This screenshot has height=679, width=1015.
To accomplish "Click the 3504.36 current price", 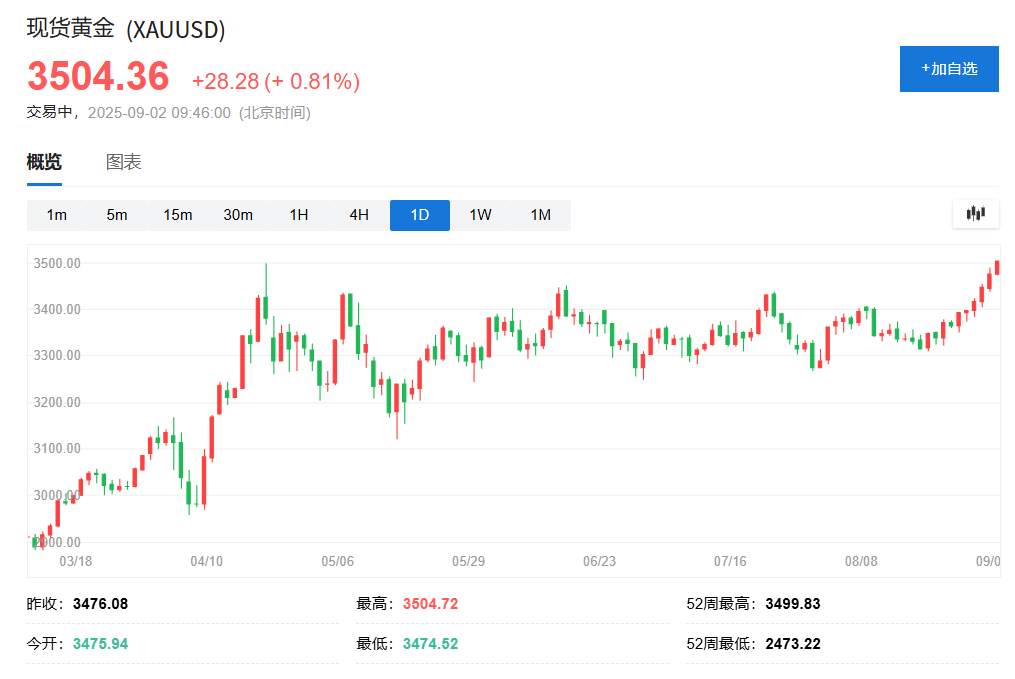I will (x=98, y=78).
